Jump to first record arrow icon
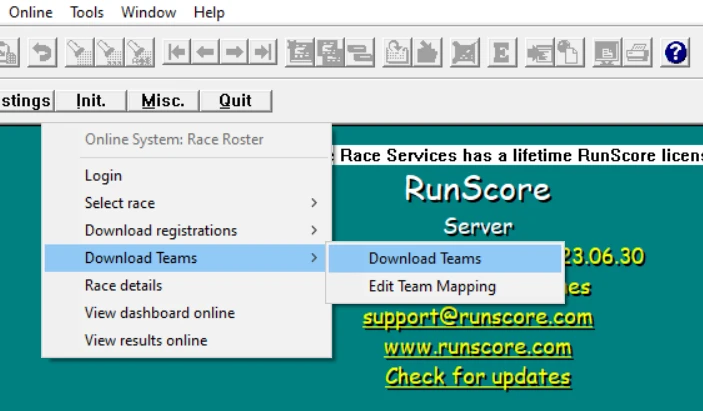 pos(177,53)
